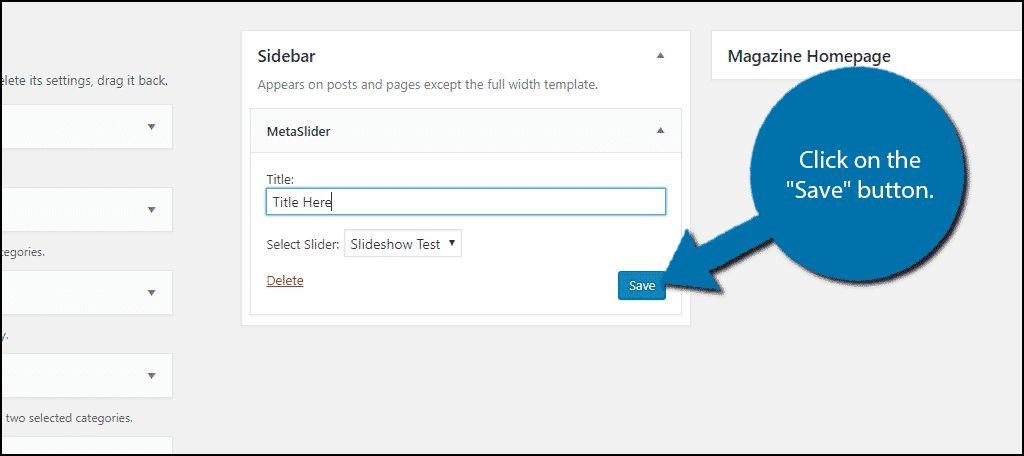Expand the widget arrow below 'drag it back' text
Image resolution: width=1024 pixels, height=456 pixels.
pos(152,127)
